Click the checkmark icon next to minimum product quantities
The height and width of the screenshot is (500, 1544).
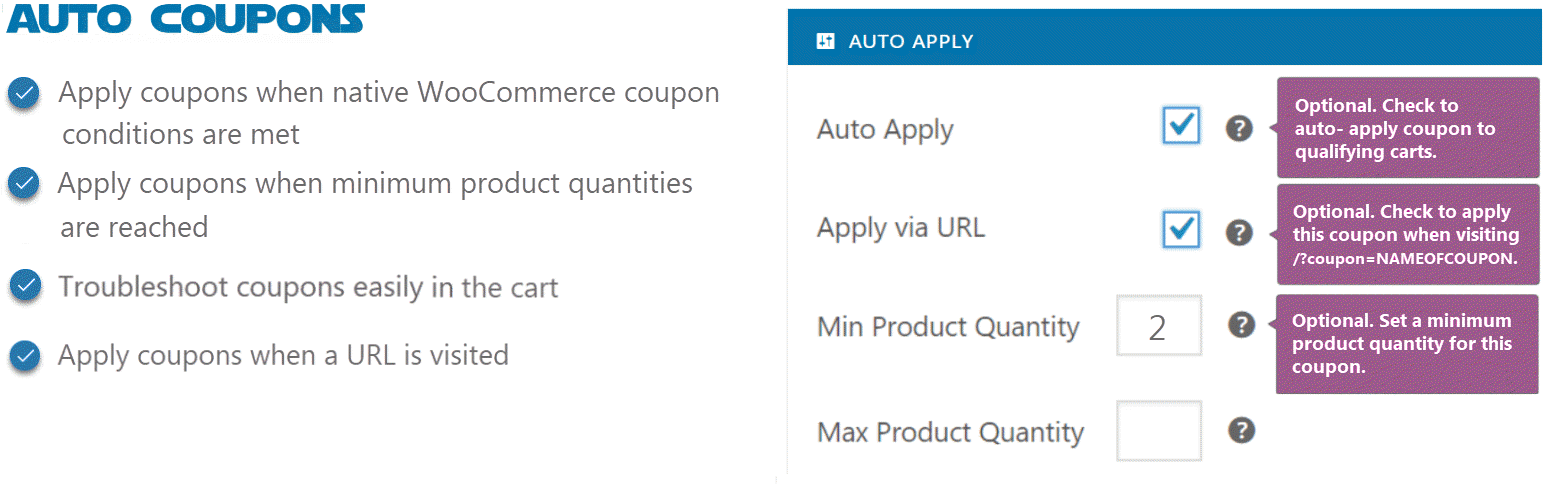(x=24, y=184)
